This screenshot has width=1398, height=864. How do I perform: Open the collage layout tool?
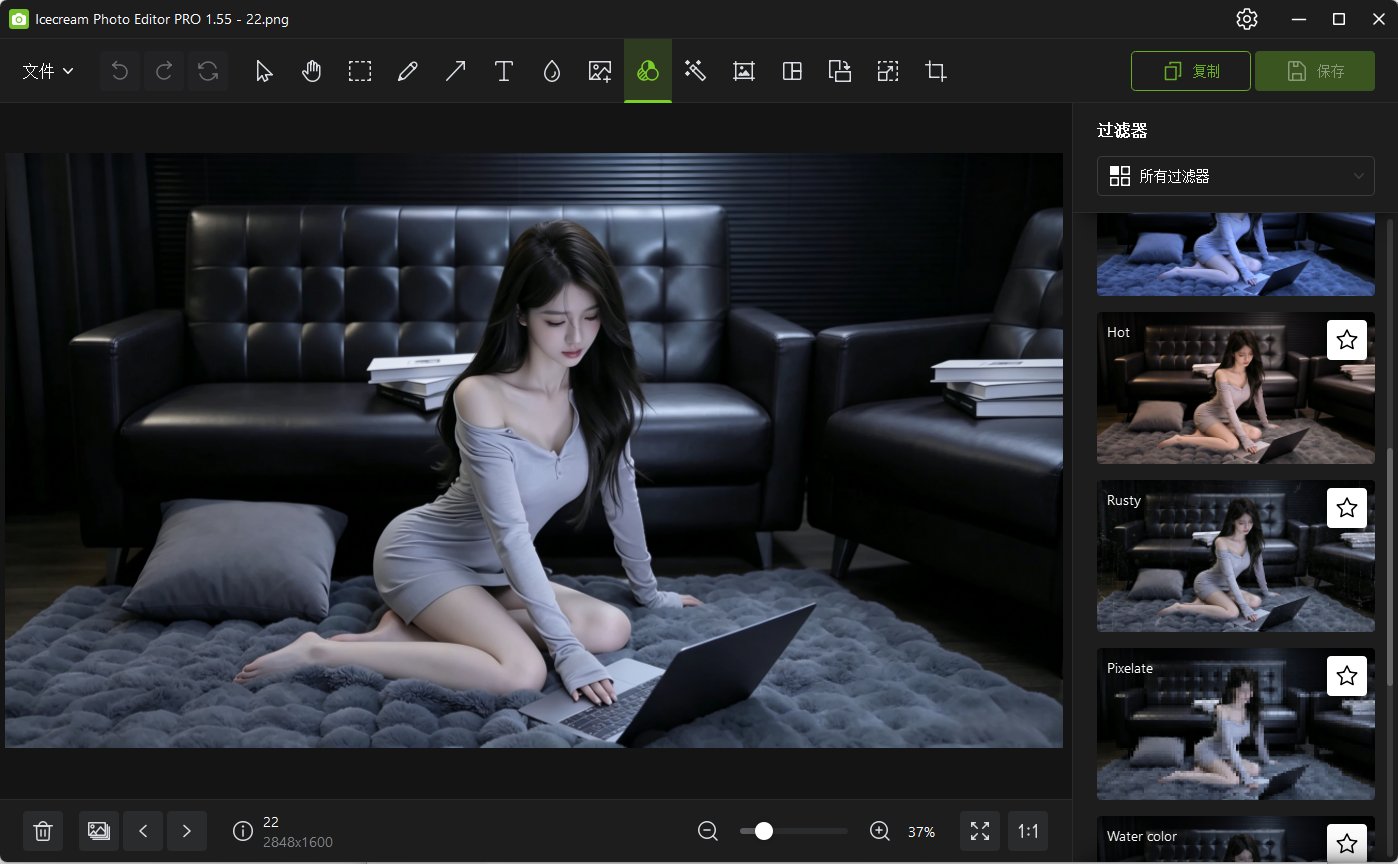click(x=792, y=71)
